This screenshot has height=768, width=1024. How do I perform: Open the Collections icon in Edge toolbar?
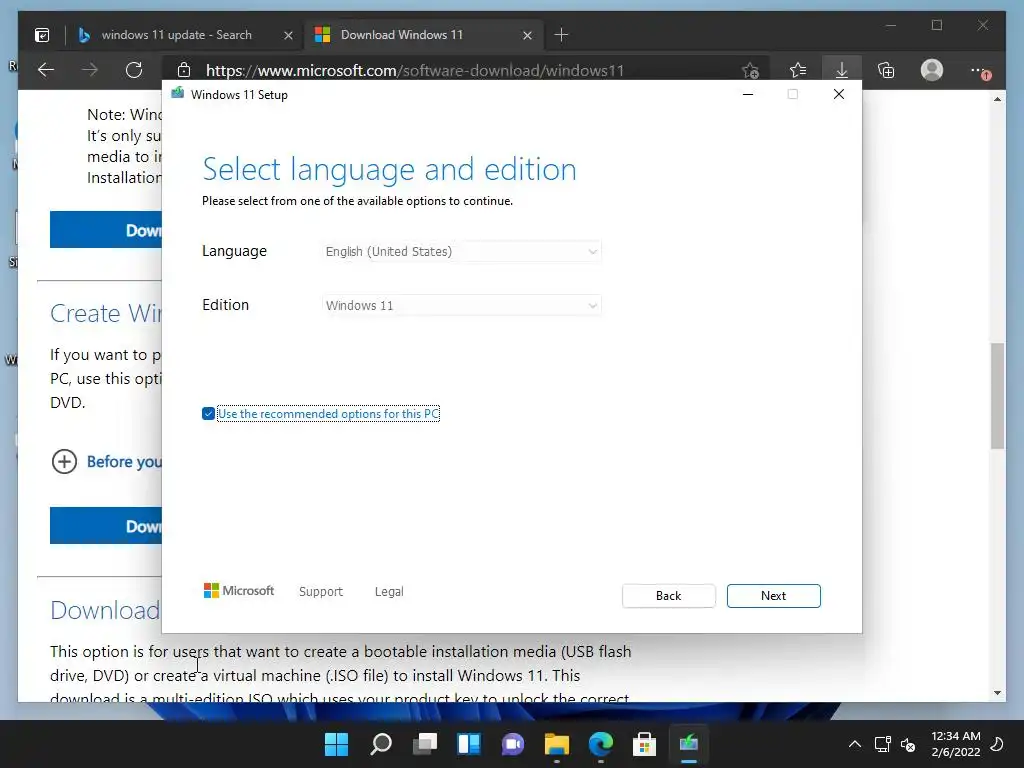886,70
